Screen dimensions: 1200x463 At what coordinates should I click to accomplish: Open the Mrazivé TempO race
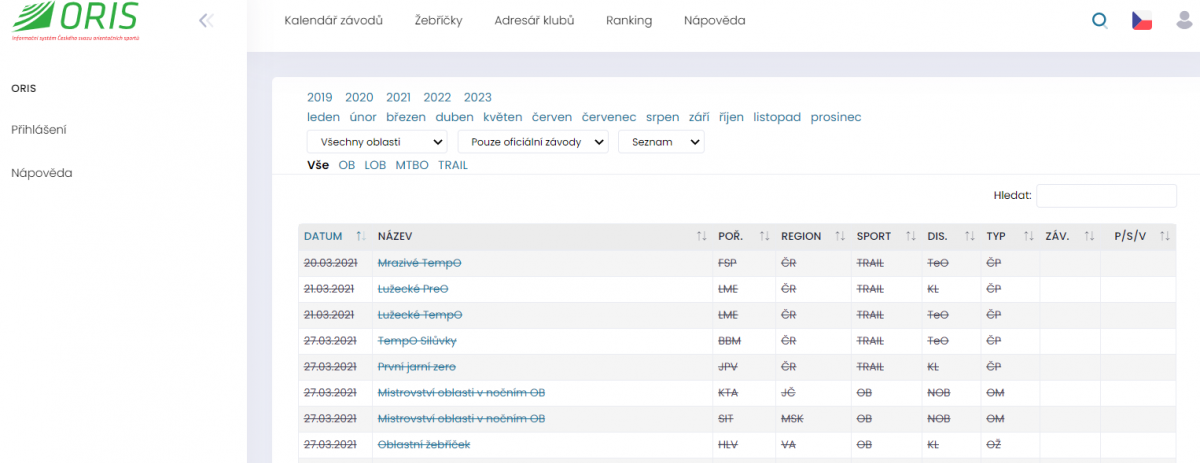click(x=419, y=262)
